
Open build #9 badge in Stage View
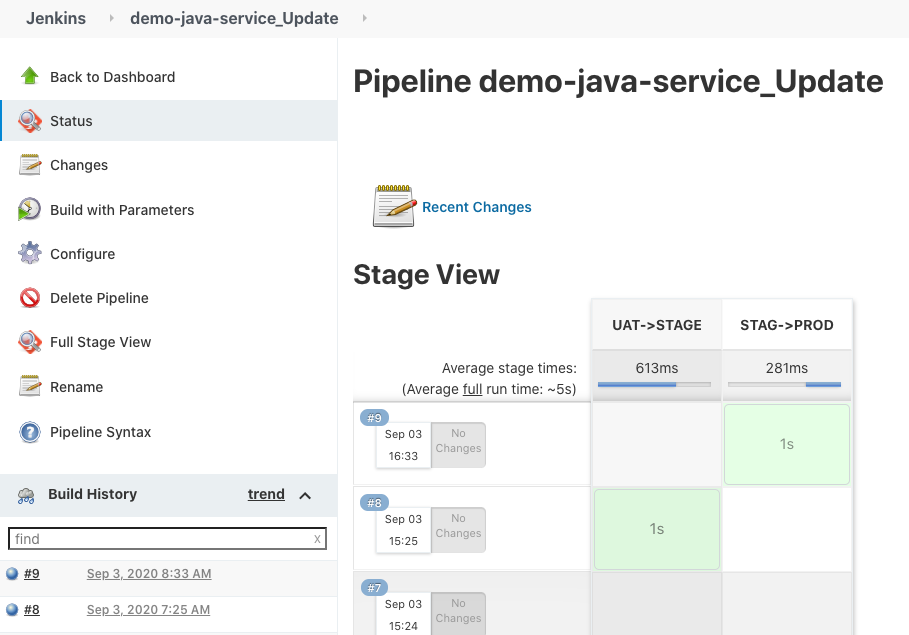375,418
